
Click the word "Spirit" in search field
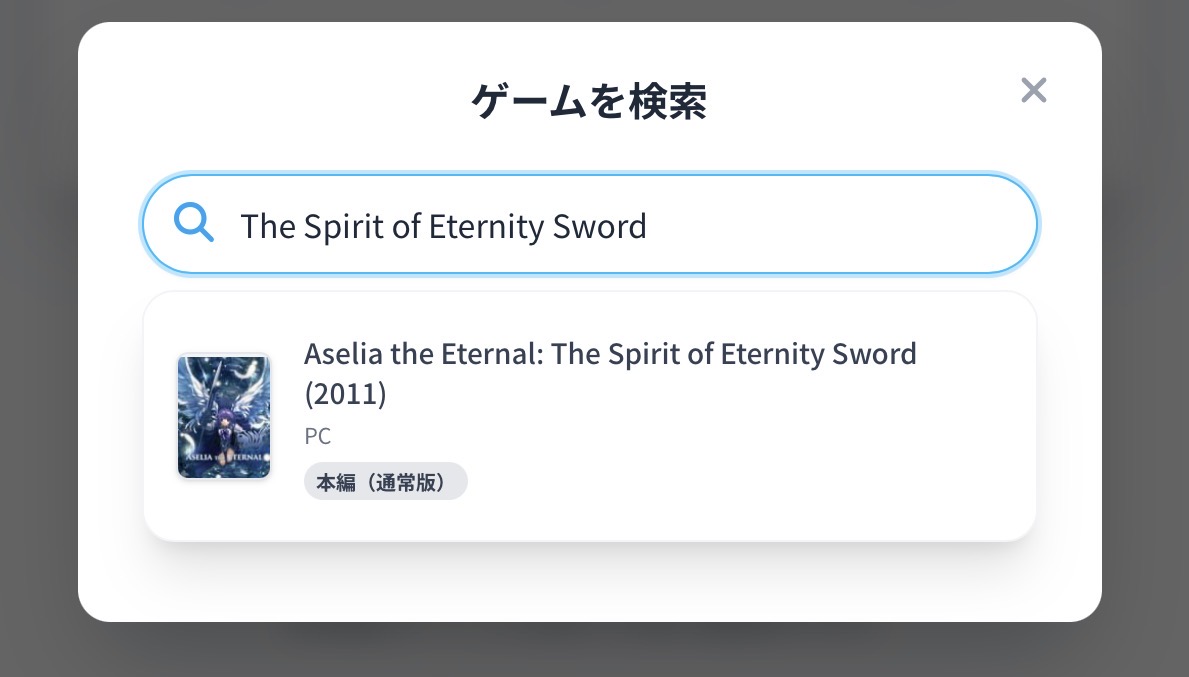point(344,226)
